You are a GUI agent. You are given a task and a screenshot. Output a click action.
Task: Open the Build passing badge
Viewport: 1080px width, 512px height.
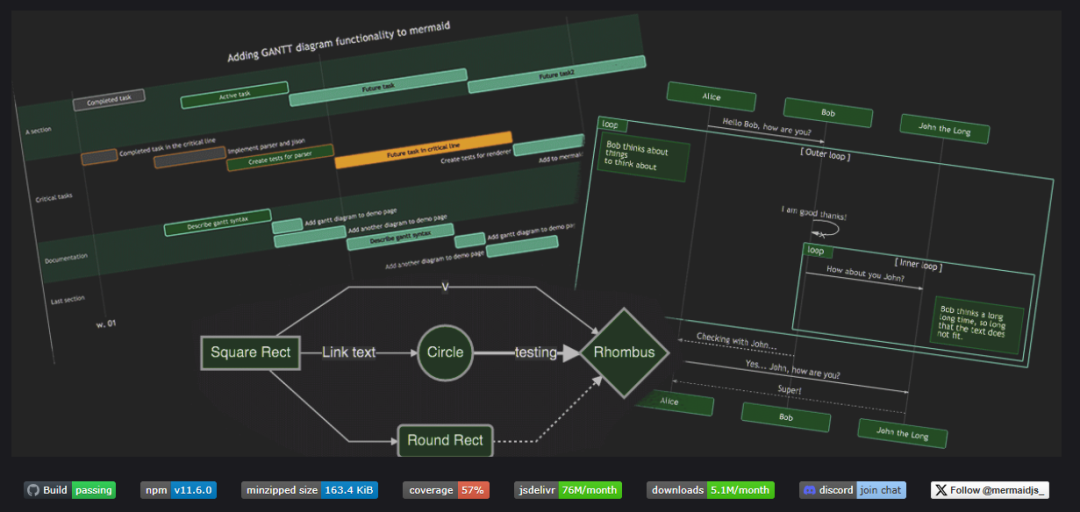coord(70,491)
